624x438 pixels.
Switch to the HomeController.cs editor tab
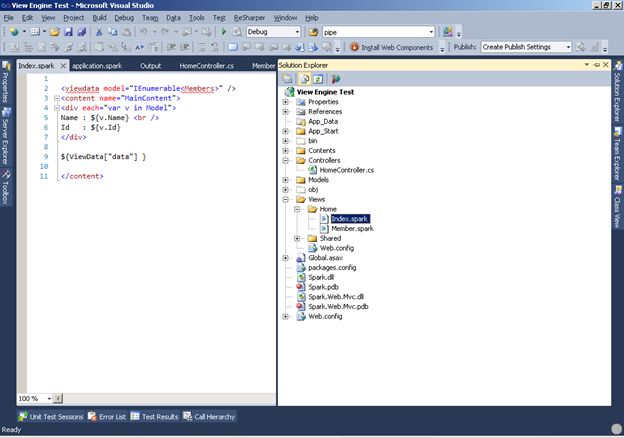206,66
